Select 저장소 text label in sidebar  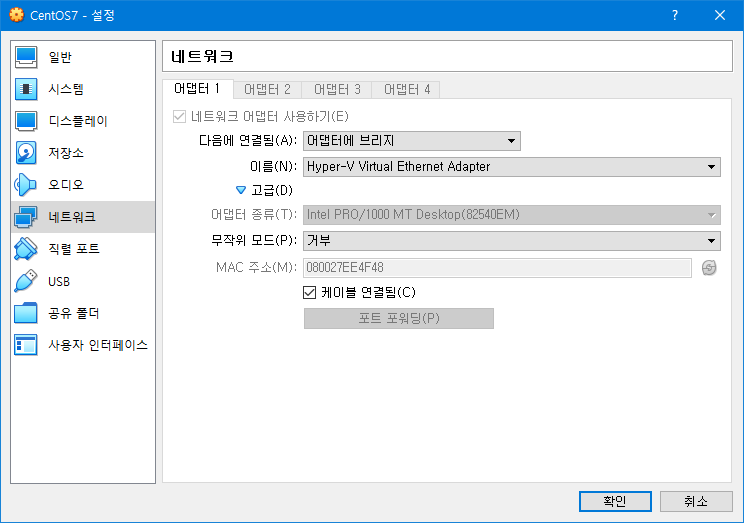point(66,153)
